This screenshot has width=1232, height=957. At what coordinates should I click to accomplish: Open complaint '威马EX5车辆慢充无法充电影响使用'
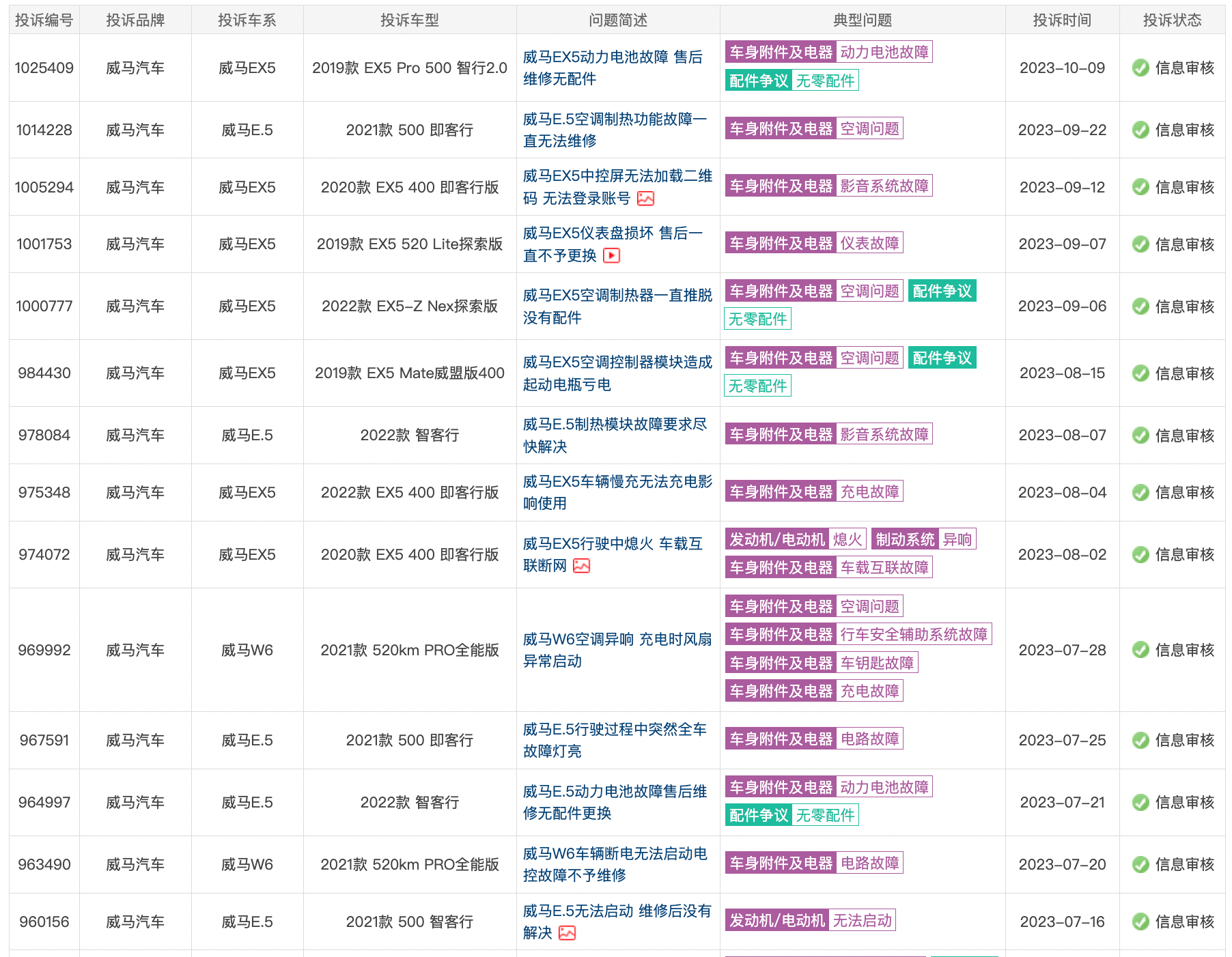(617, 493)
